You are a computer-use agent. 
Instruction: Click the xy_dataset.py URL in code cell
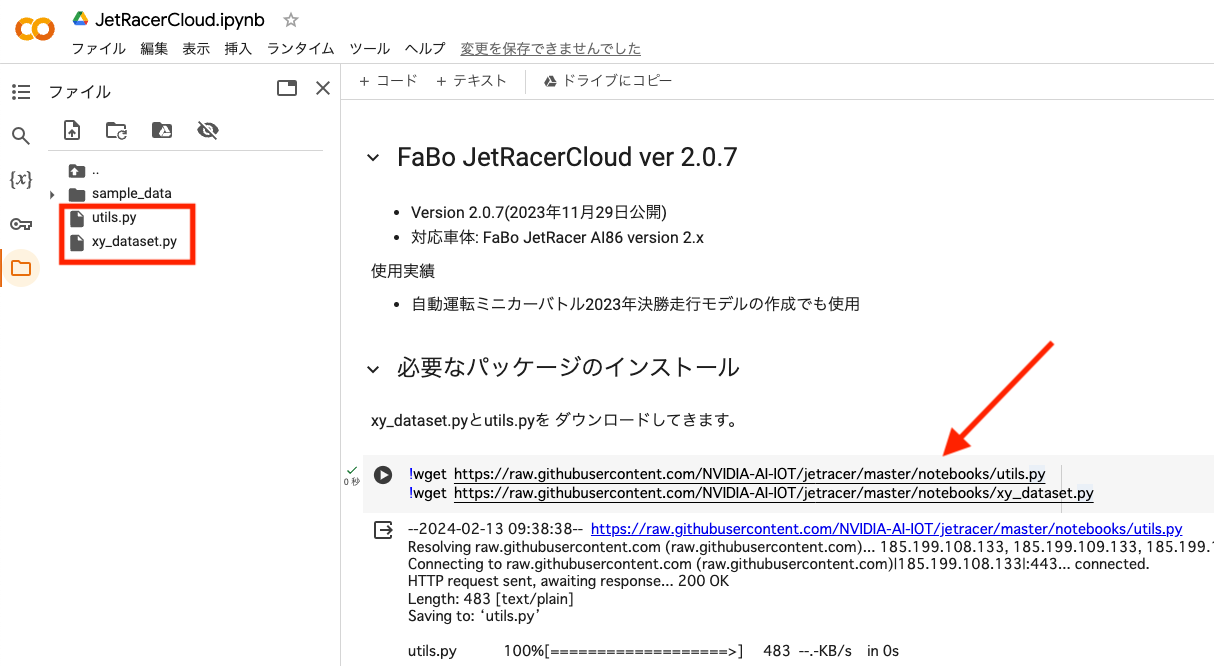click(x=774, y=493)
